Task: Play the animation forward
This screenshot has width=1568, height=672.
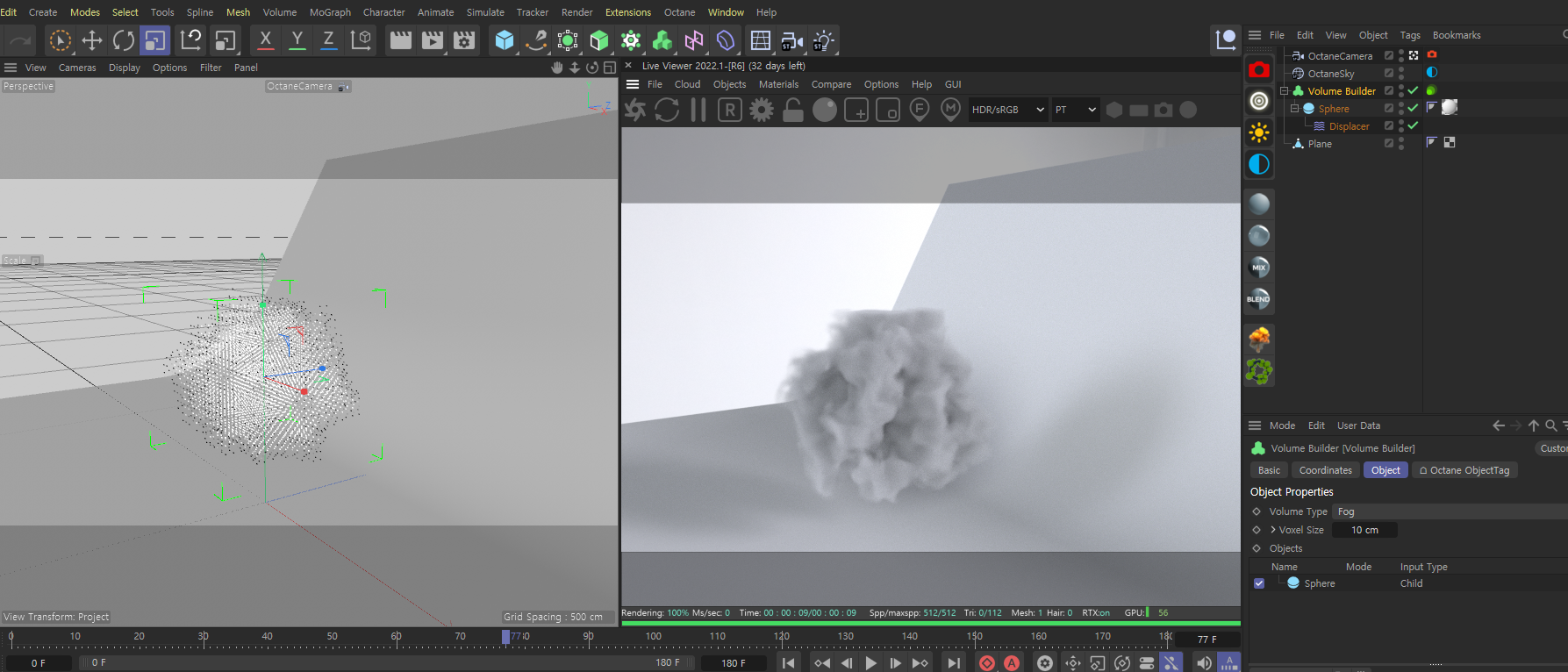Action: point(870,663)
